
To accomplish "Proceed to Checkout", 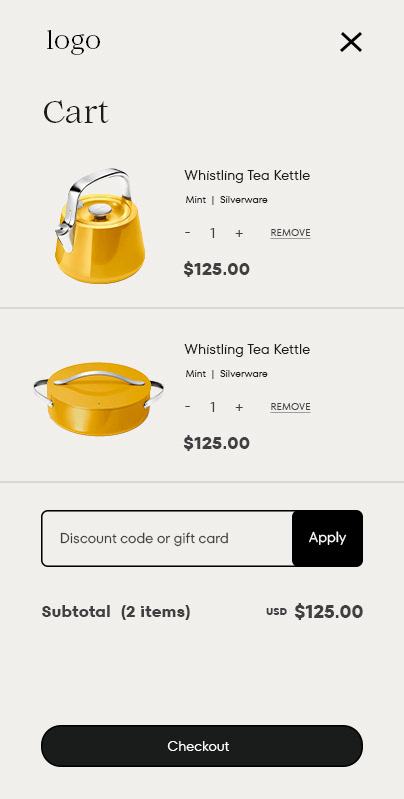I will [202, 746].
